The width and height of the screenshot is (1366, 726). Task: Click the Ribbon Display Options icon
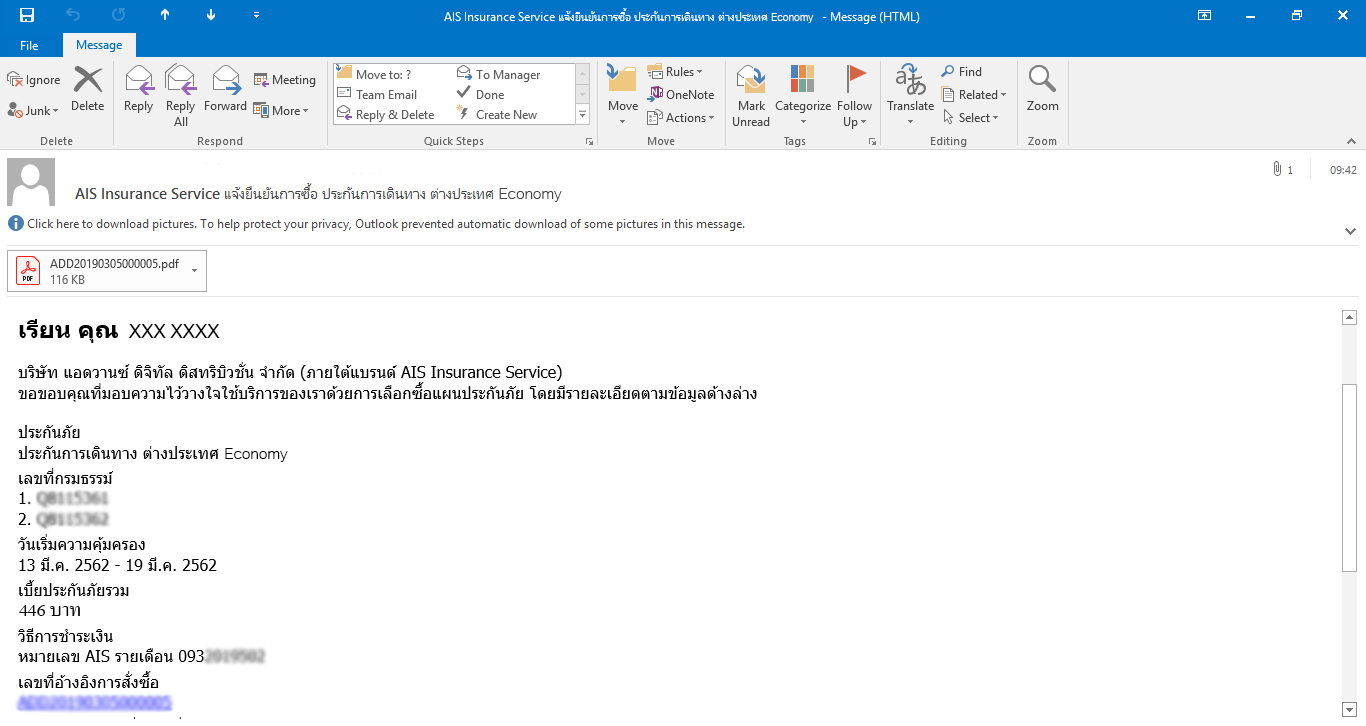pos(1205,15)
